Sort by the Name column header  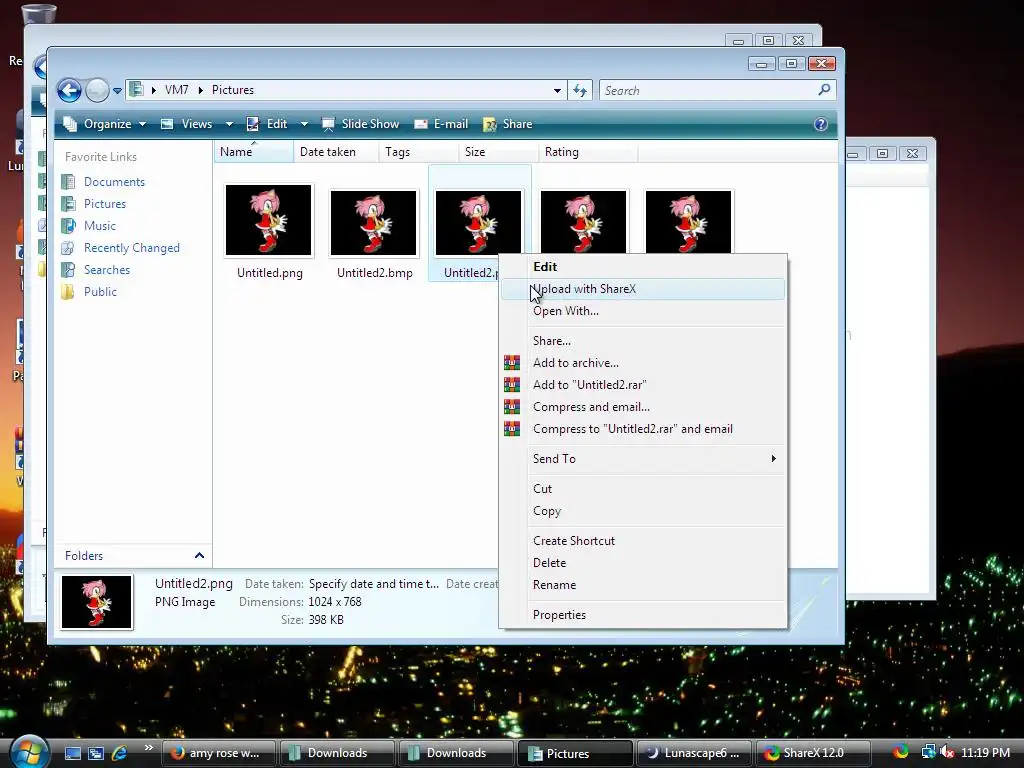point(253,152)
